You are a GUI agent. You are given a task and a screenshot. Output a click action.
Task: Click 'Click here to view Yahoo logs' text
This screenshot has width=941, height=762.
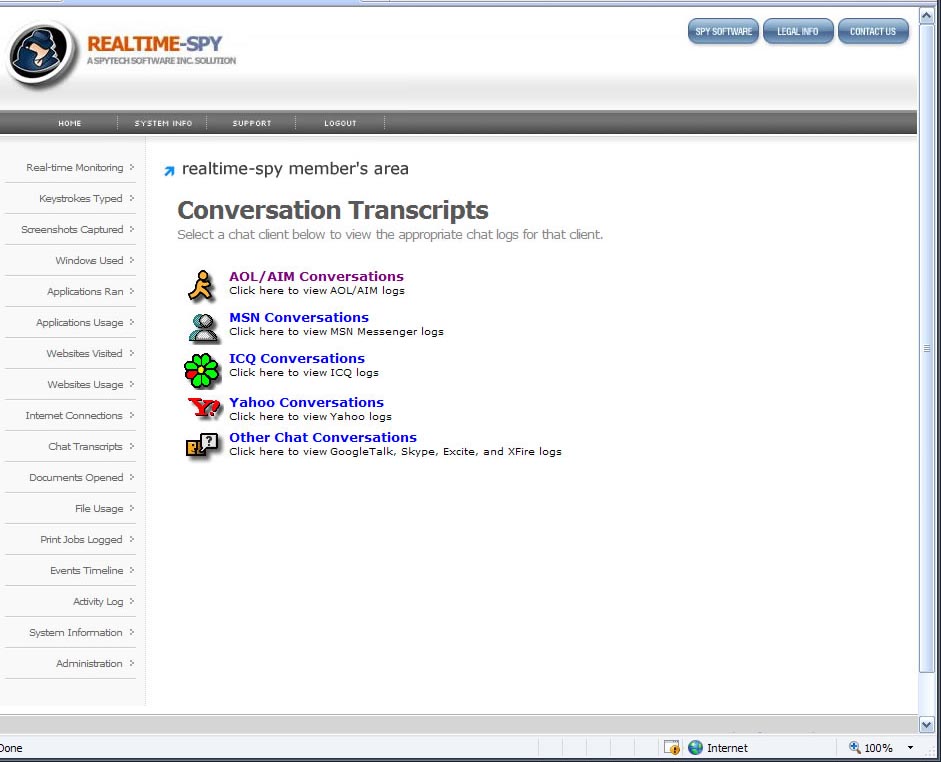pyautogui.click(x=310, y=416)
